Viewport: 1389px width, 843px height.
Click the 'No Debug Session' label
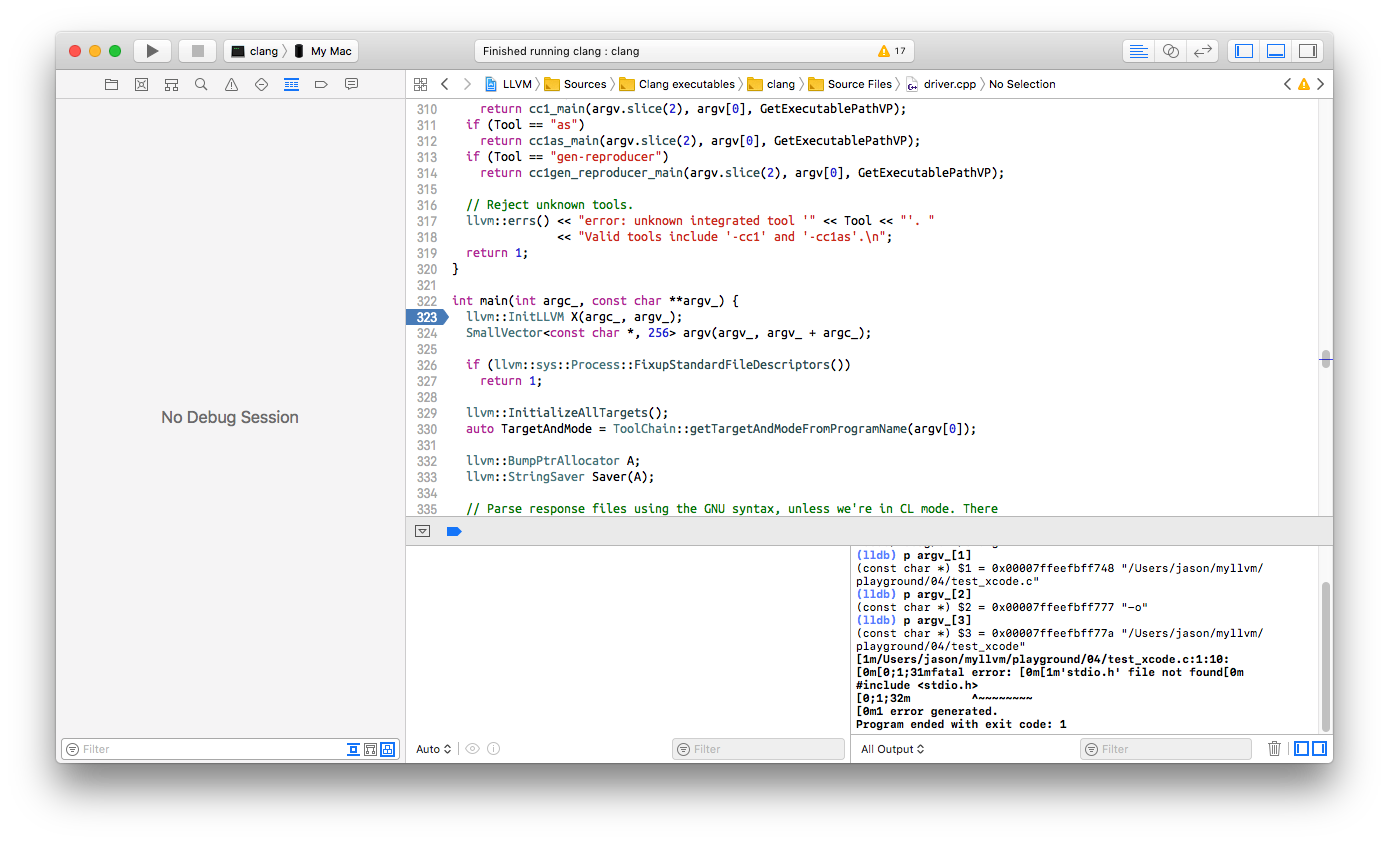pyautogui.click(x=230, y=417)
